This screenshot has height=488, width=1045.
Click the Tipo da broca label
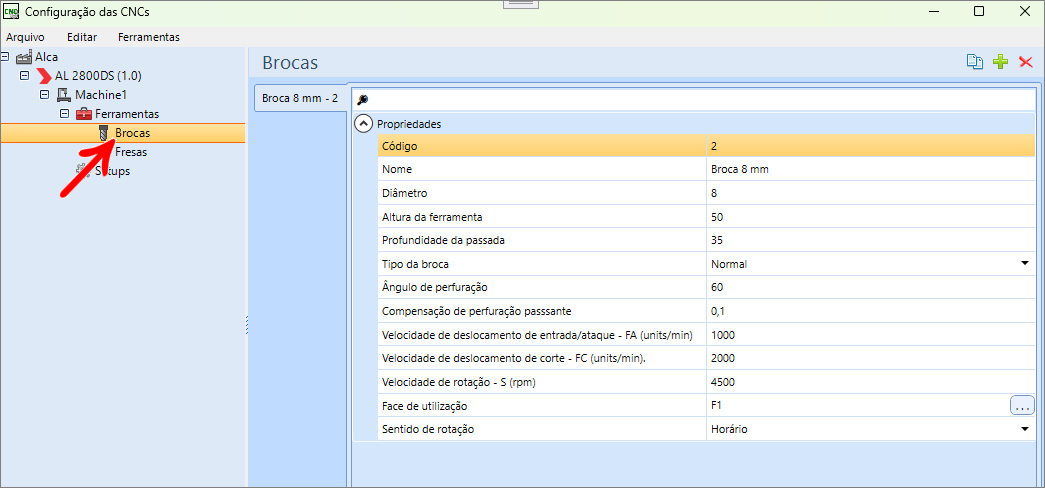(415, 264)
